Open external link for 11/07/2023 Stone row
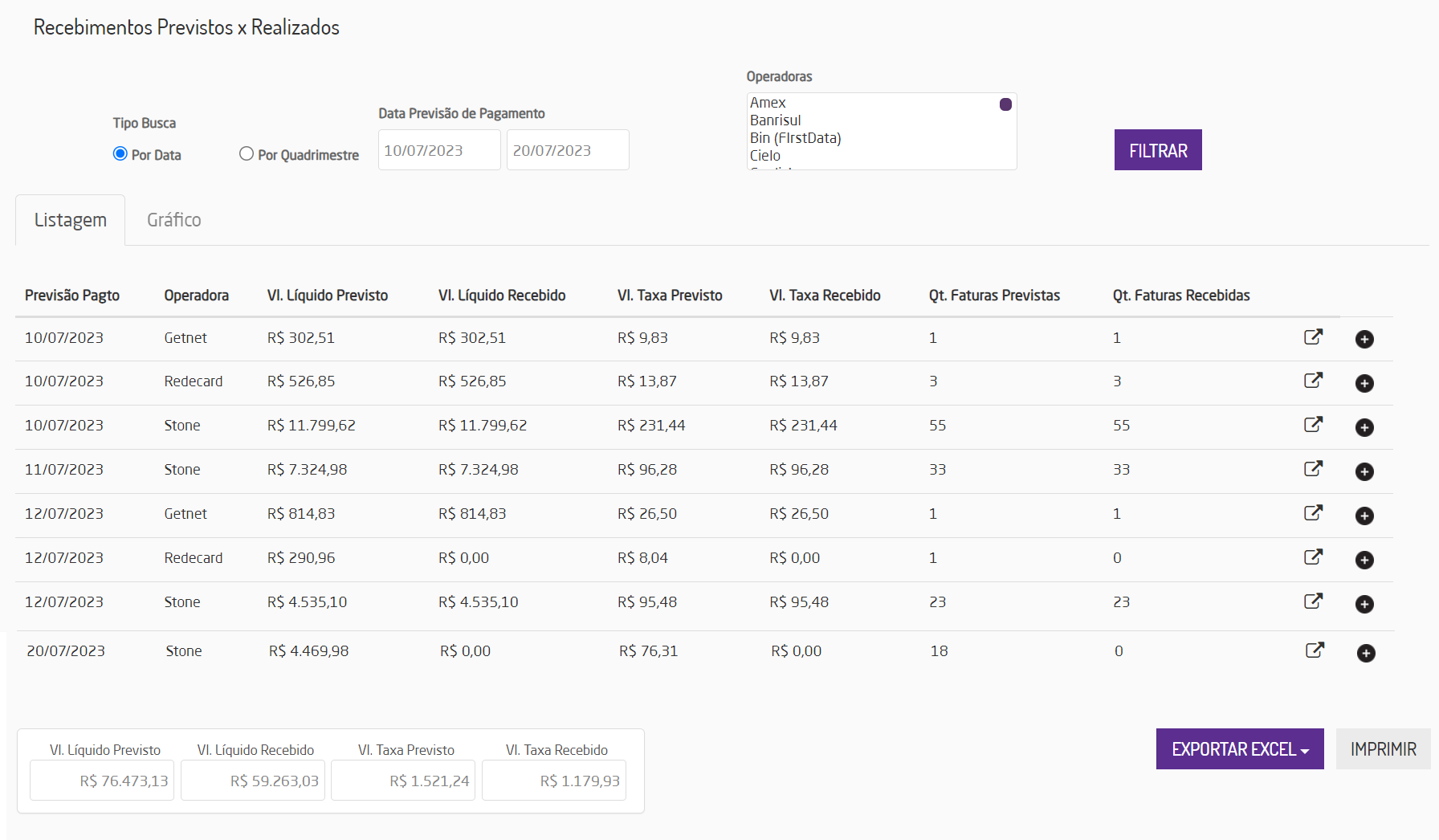 pos(1313,469)
